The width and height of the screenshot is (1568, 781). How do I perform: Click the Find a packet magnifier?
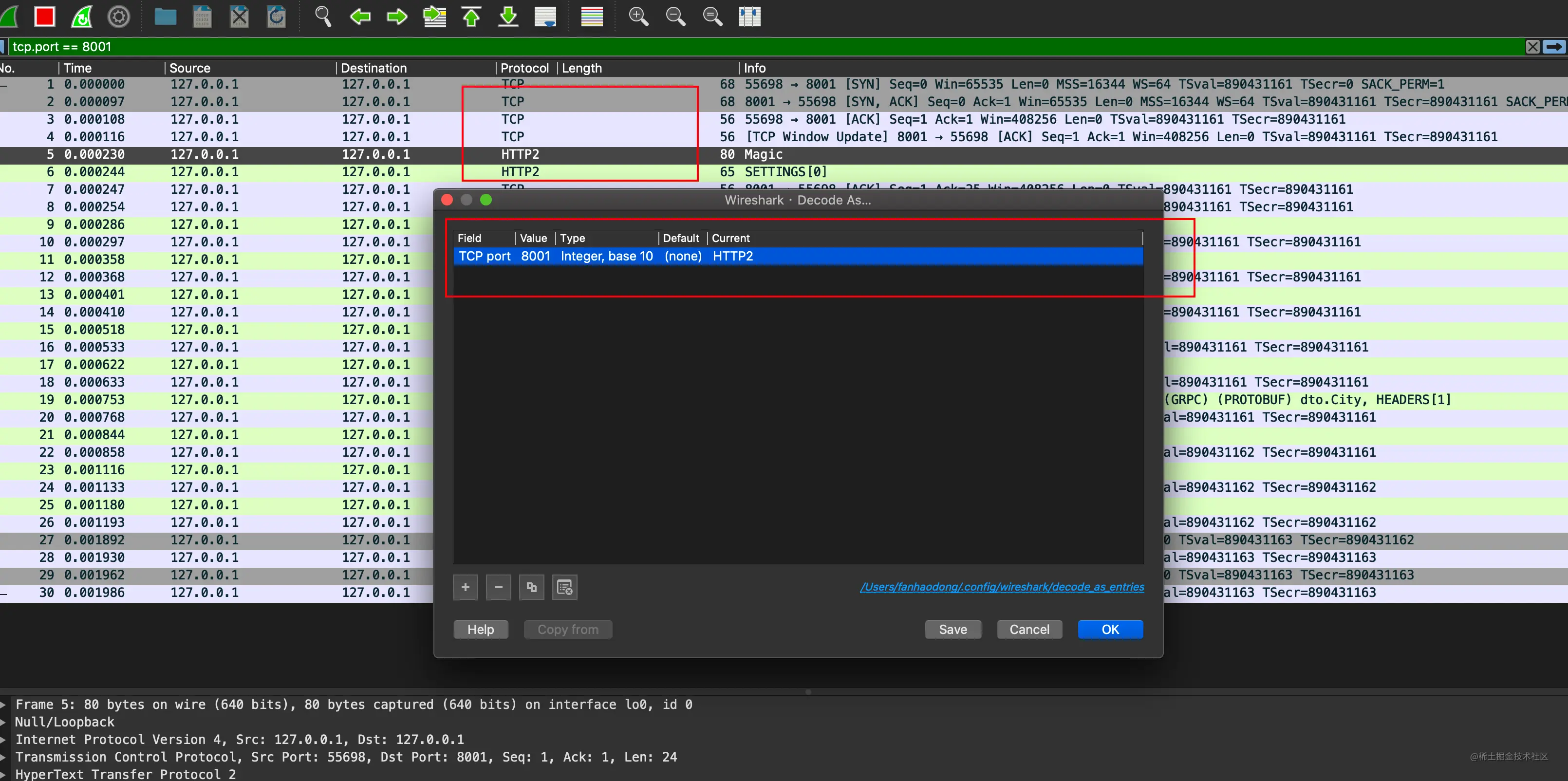click(322, 17)
